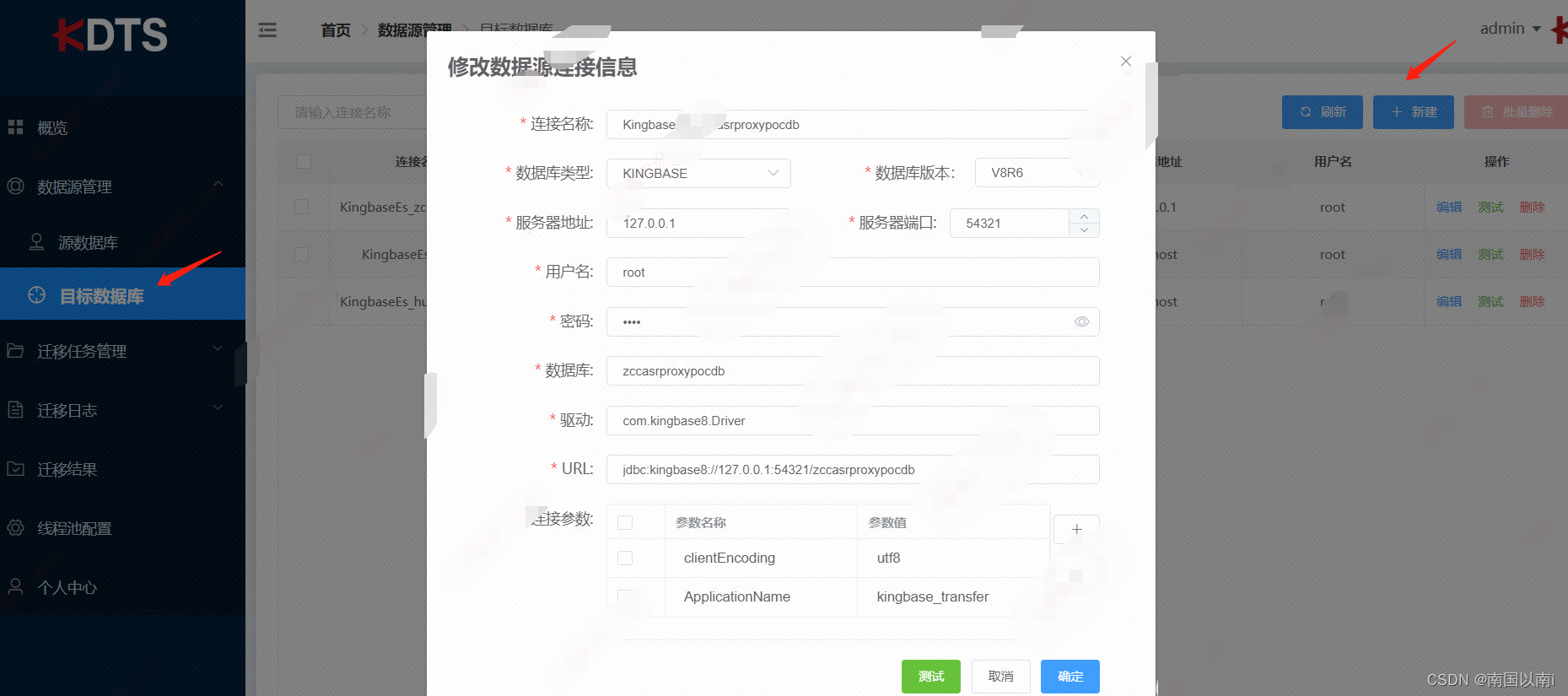Click the 线程池配置 gear icon
Image resolution: width=1568 pixels, height=696 pixels.
15,527
